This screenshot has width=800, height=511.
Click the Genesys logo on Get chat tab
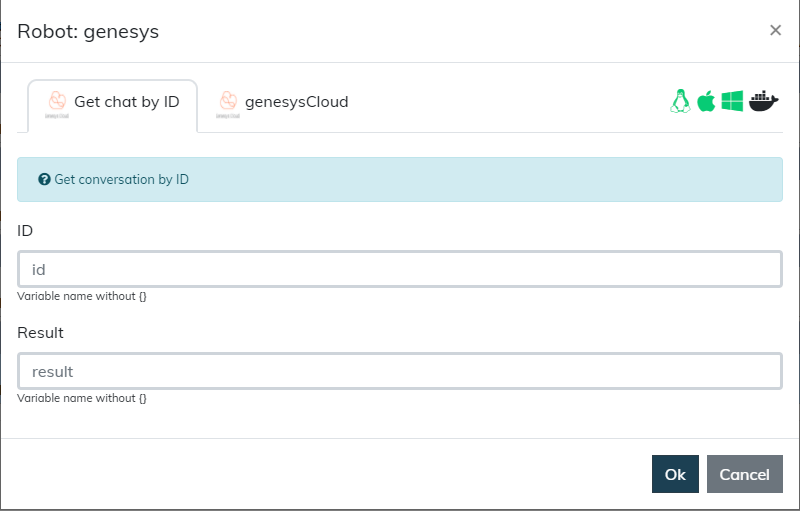coord(57,104)
